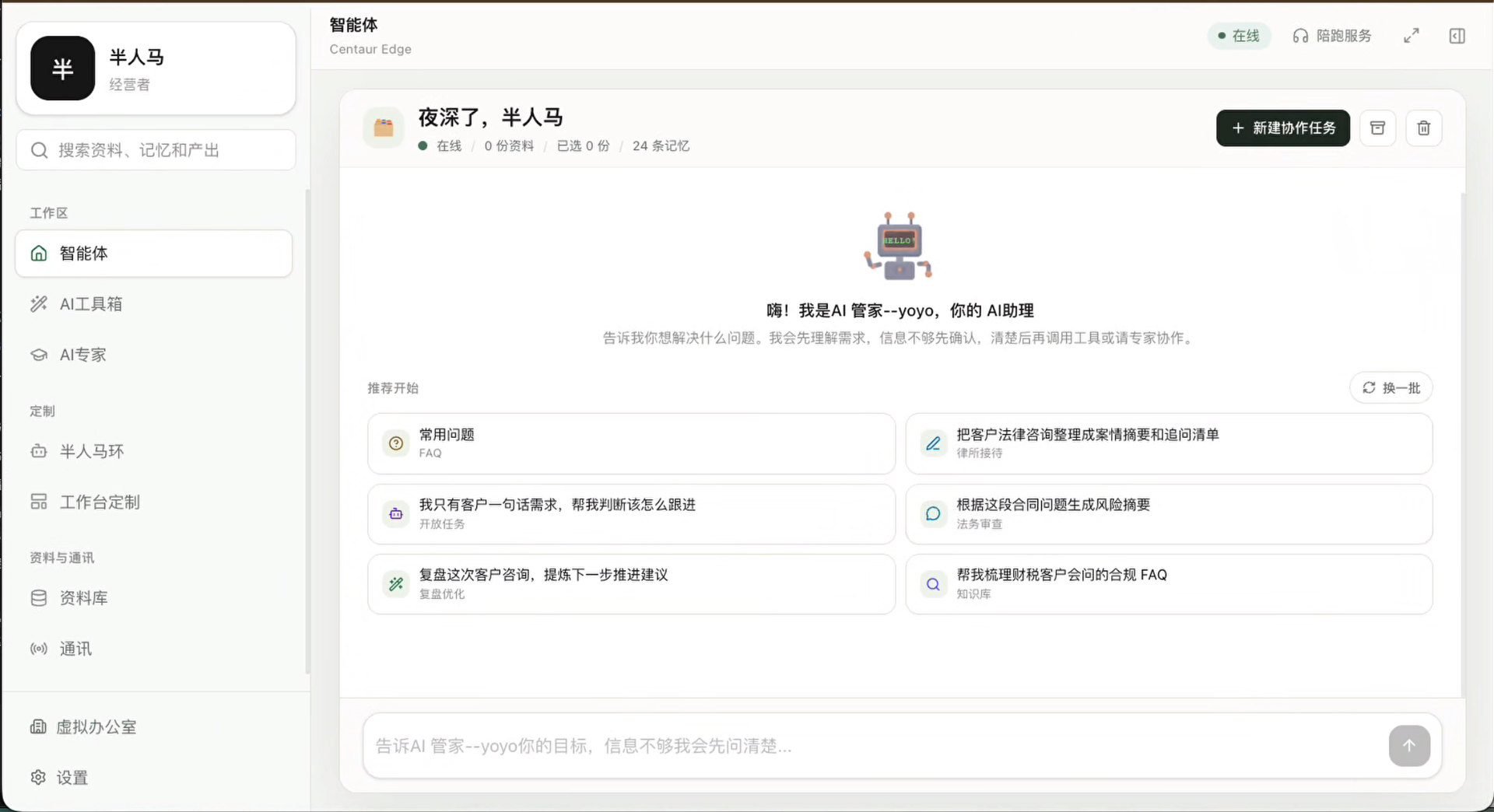Click the 推荐开始 label
The image size is (1494, 812).
click(x=393, y=387)
